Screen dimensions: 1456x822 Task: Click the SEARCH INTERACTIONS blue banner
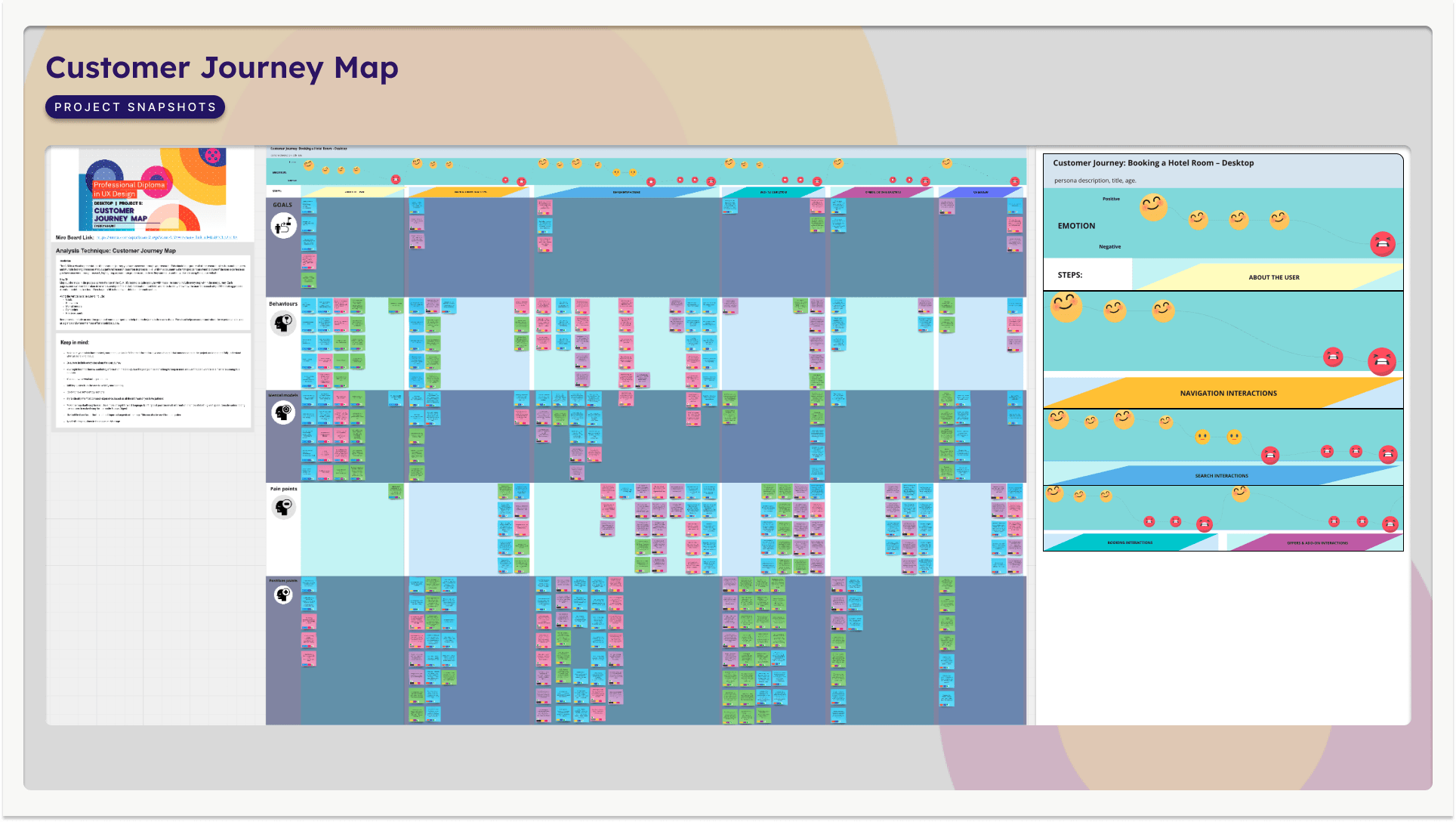[1221, 476]
